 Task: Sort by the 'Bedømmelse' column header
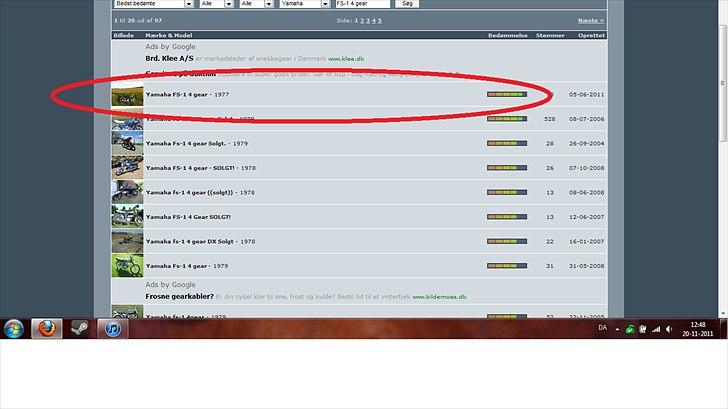point(507,35)
